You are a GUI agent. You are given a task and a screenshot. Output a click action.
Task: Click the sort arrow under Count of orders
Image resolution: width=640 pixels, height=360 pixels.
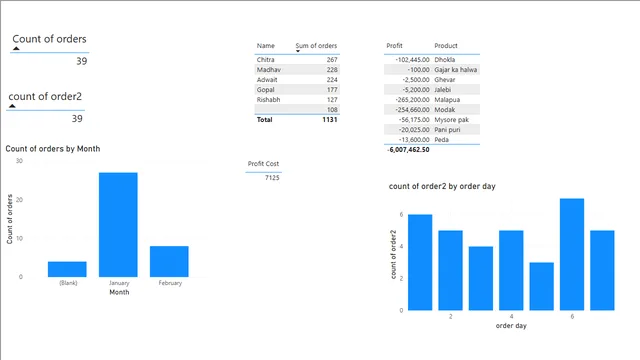16,49
